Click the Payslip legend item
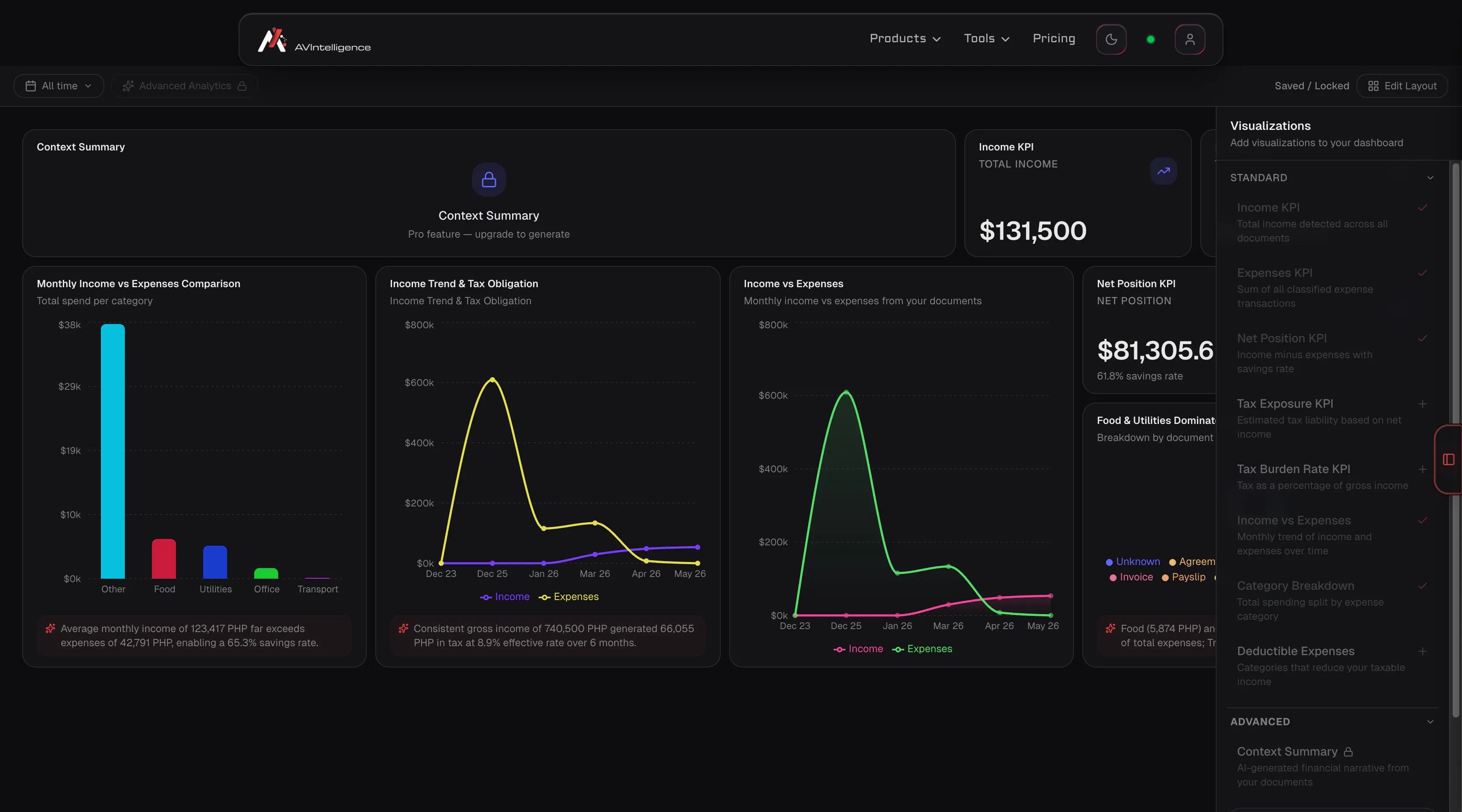1462x812 pixels. coord(1183,577)
